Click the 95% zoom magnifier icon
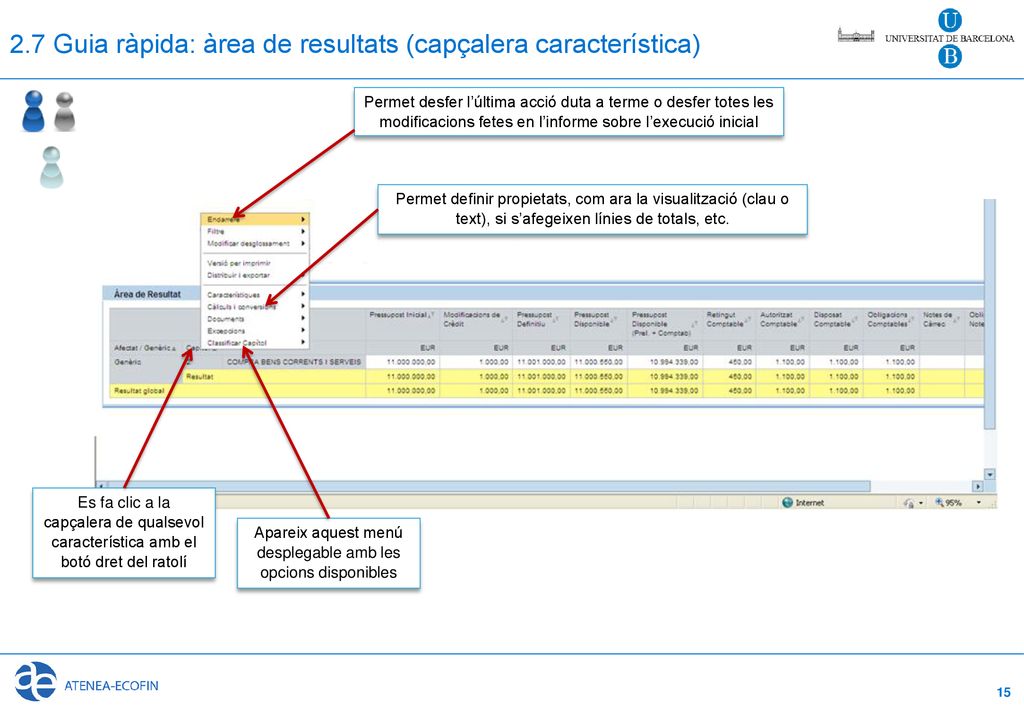1024x709 pixels. click(x=939, y=503)
